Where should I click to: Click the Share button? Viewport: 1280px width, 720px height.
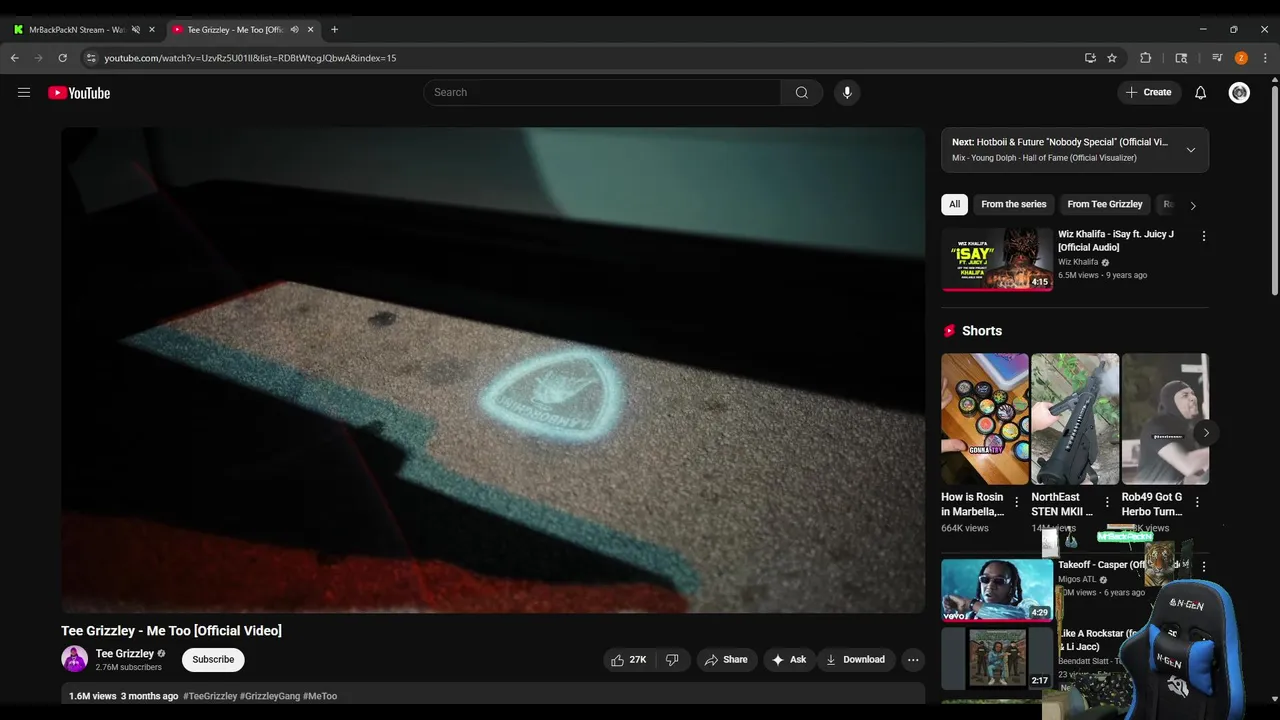[726, 660]
